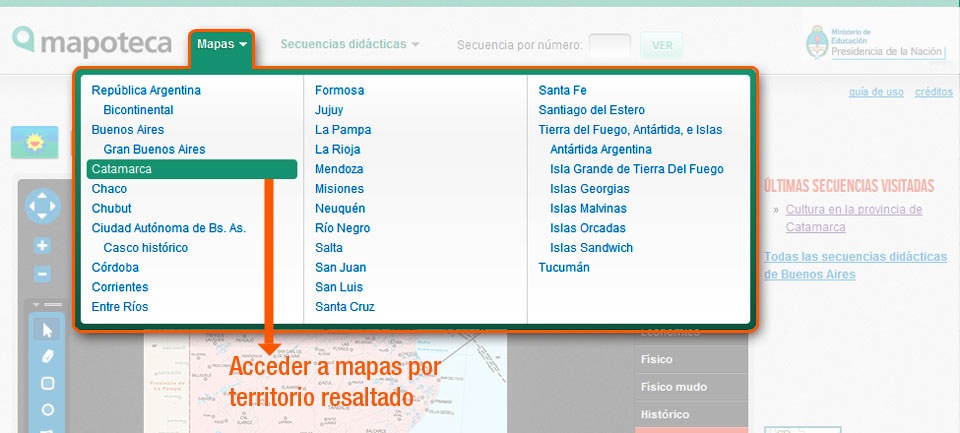Choose Islas Orcadas entry
The height and width of the screenshot is (433, 960).
pos(588,228)
